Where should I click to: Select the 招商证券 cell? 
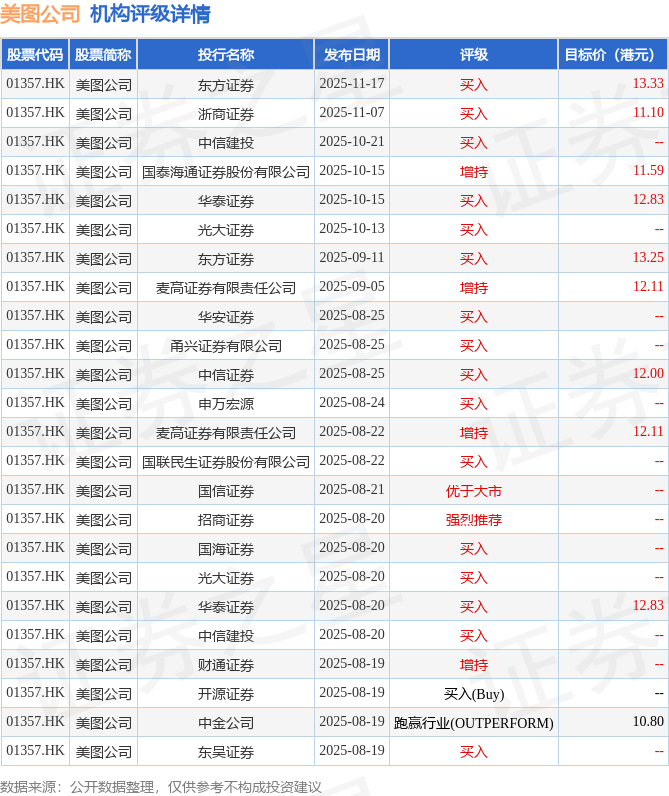226,520
